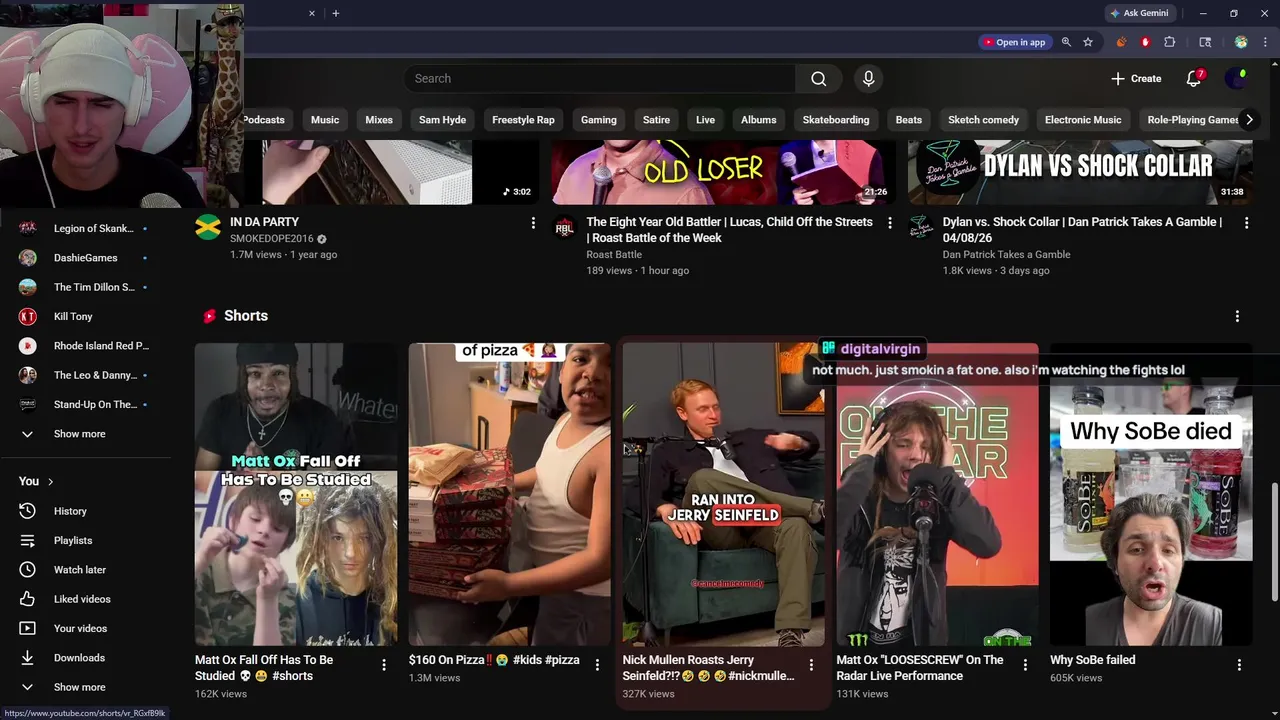Open the You section chevron
1280x720 pixels.
[50, 482]
